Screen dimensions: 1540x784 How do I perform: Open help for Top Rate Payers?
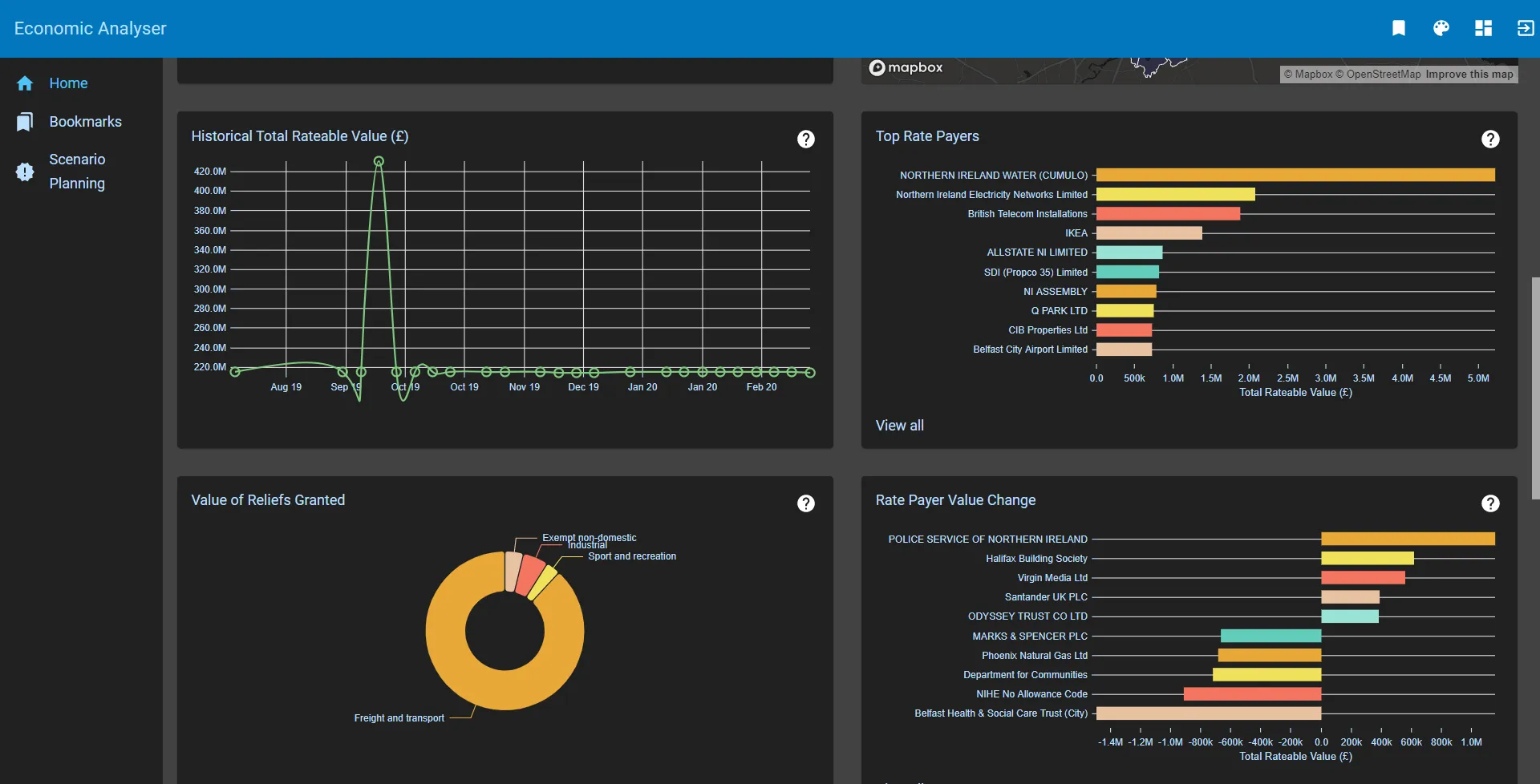(x=1490, y=139)
